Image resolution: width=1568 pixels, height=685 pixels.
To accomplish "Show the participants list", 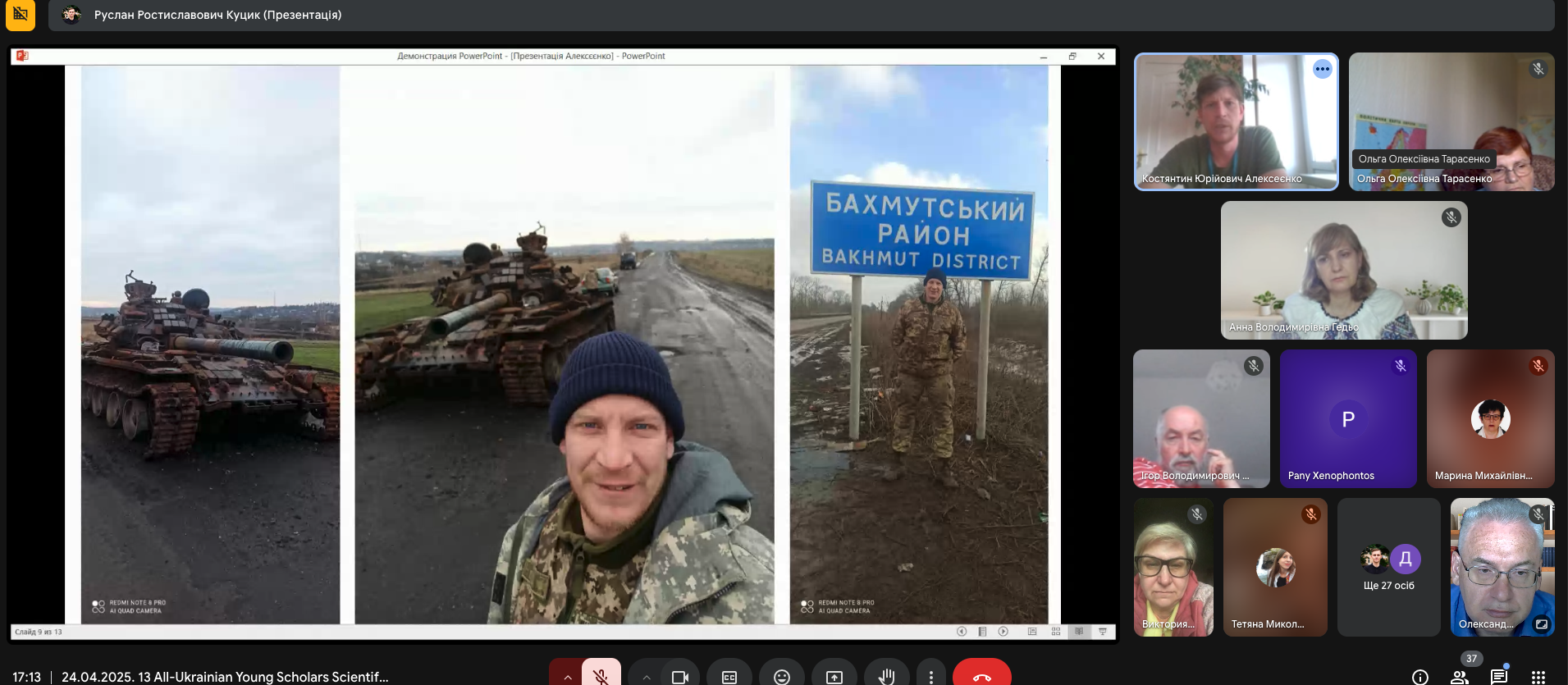I will [x=1459, y=676].
